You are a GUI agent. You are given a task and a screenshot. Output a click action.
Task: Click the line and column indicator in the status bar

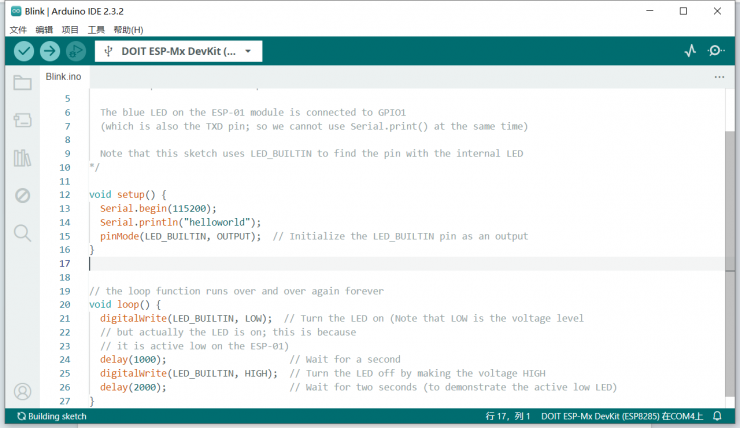tap(507, 416)
